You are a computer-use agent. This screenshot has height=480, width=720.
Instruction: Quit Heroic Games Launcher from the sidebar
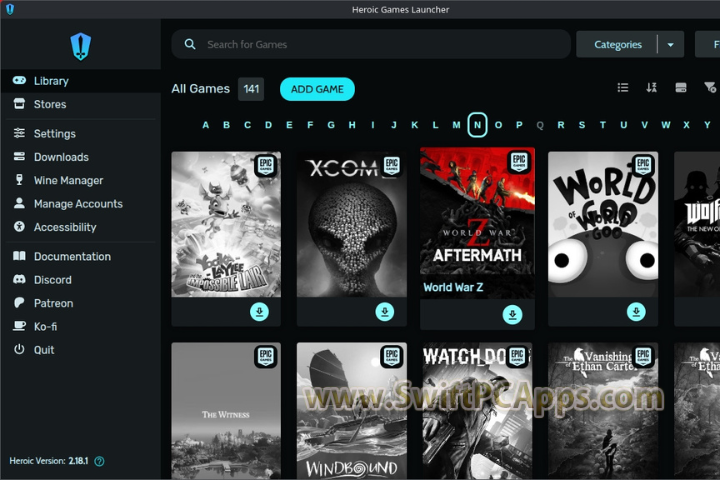click(80, 350)
